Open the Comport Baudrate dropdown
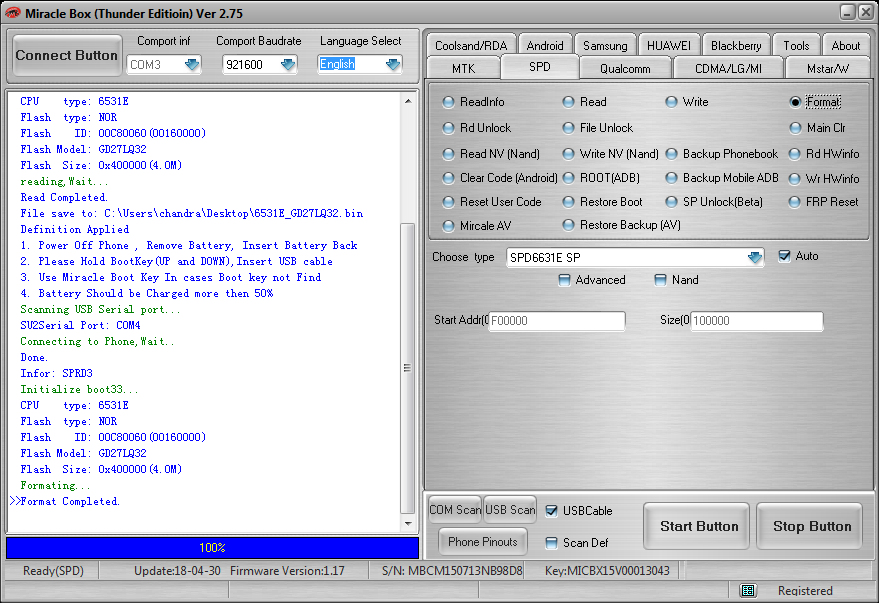This screenshot has height=603, width=879. click(x=288, y=64)
